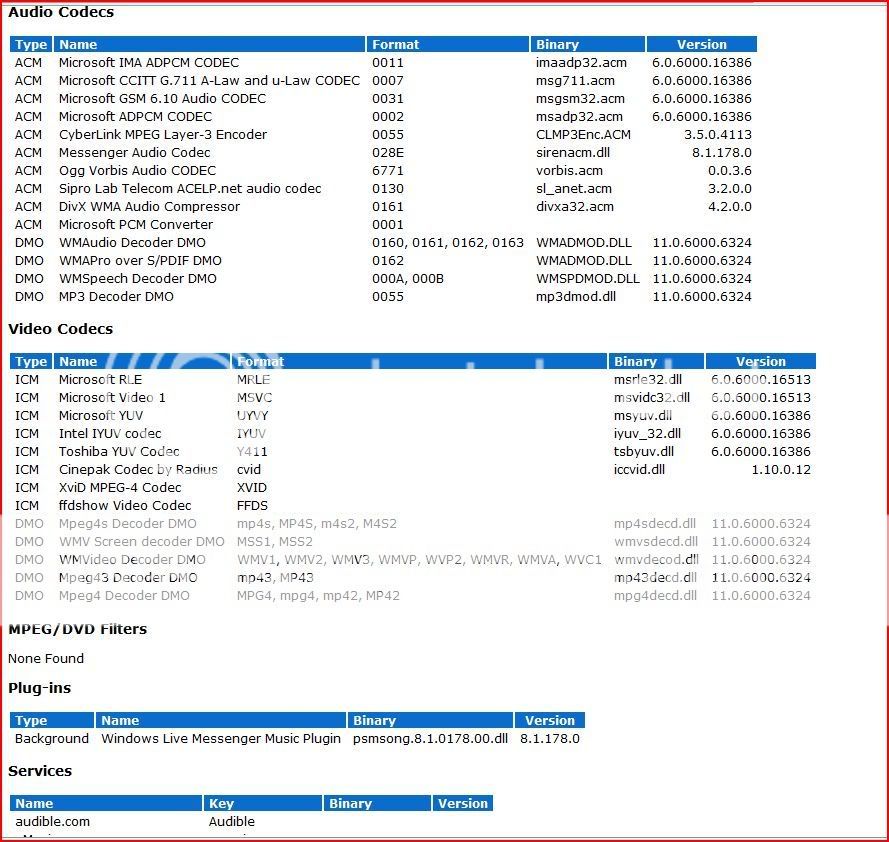Click the audible.com service name

52,821
